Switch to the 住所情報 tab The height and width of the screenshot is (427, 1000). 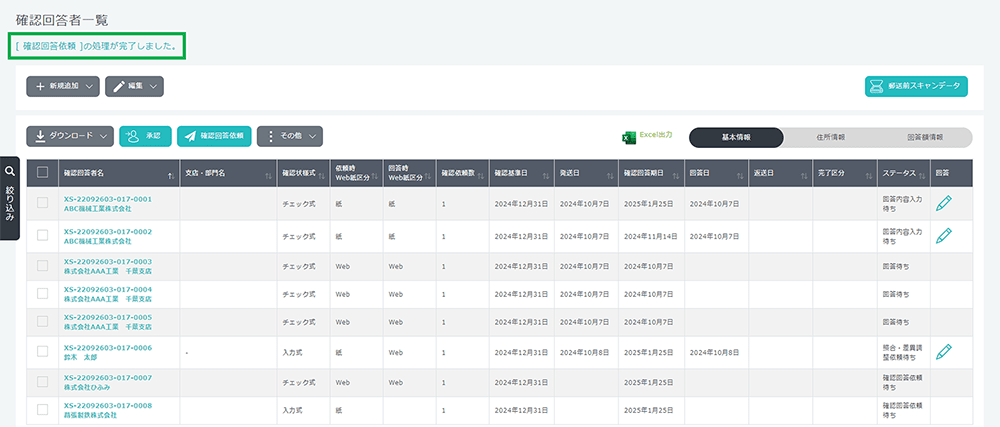pos(830,137)
